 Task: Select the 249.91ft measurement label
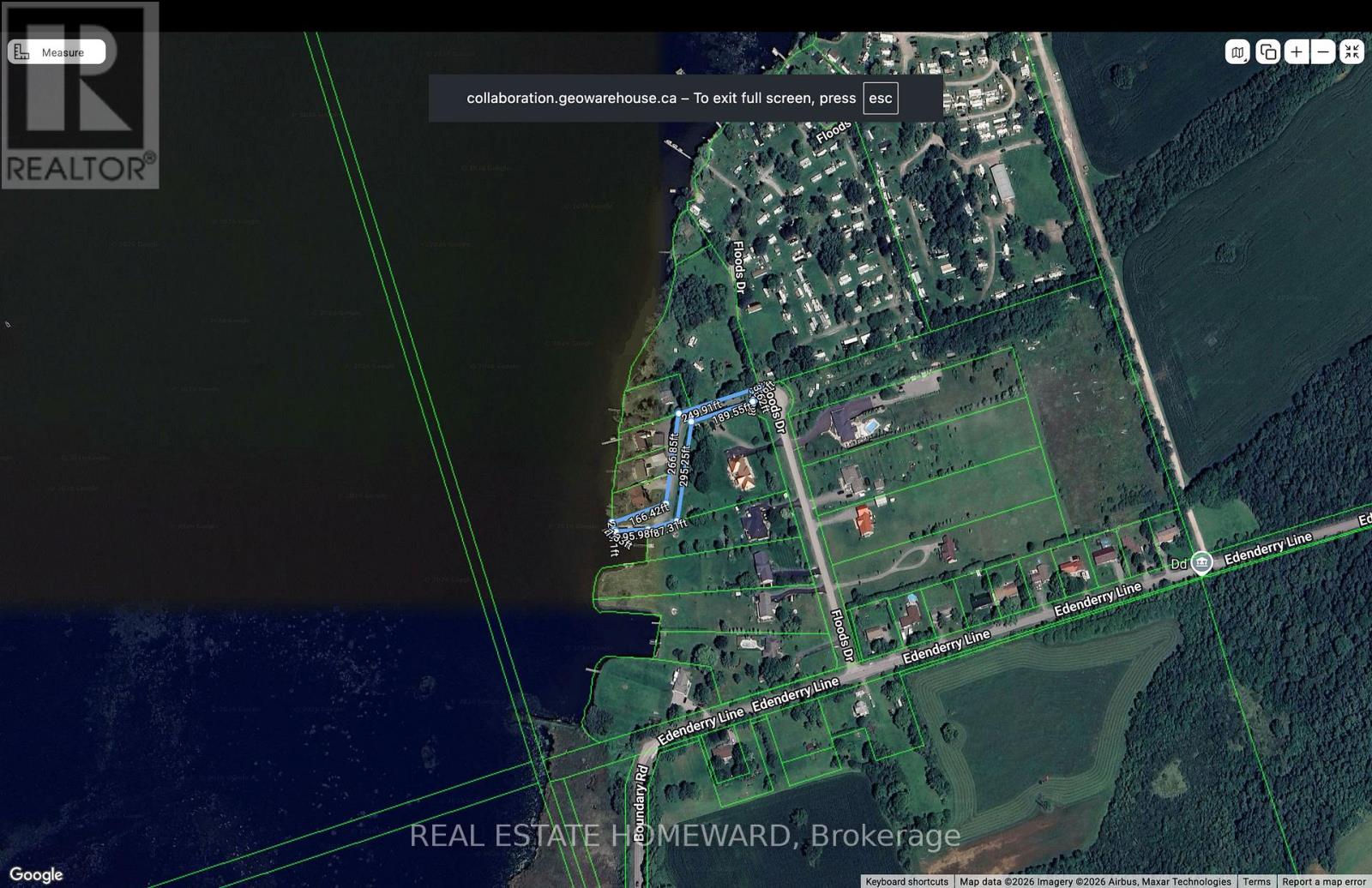(702, 411)
